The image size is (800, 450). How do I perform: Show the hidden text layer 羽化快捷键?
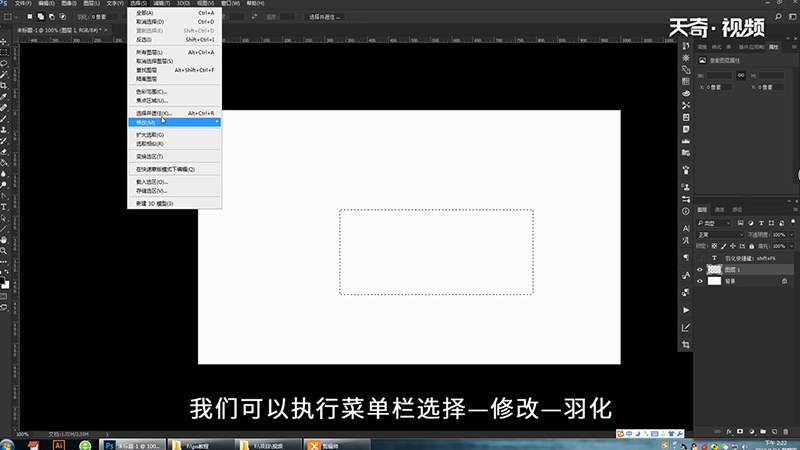[x=700, y=258]
